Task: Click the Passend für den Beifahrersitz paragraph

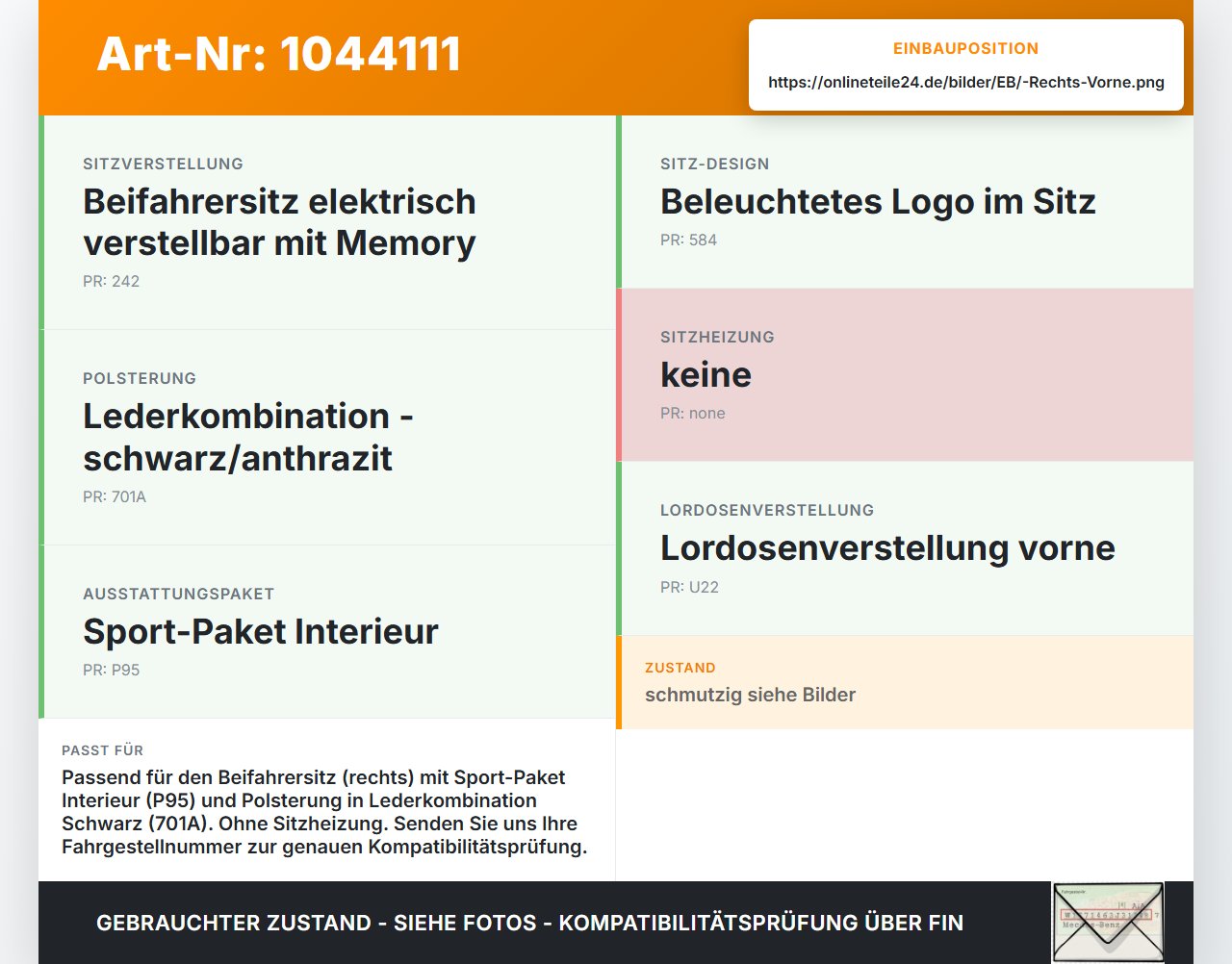Action: 324,812
